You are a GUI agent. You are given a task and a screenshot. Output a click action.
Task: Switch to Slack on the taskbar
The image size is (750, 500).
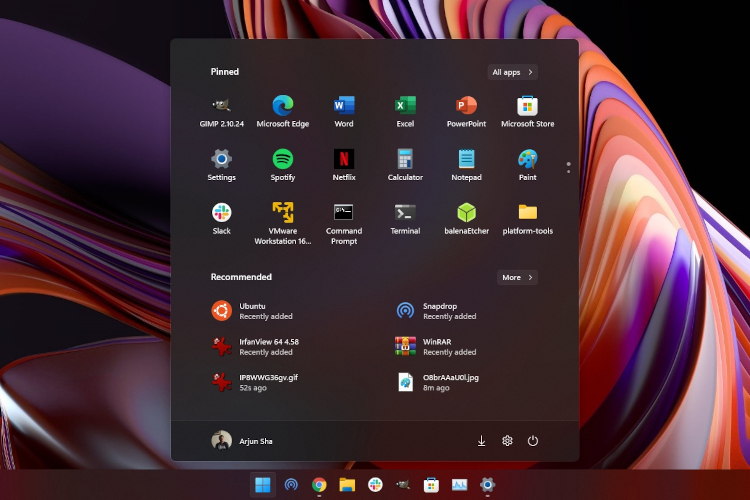375,485
